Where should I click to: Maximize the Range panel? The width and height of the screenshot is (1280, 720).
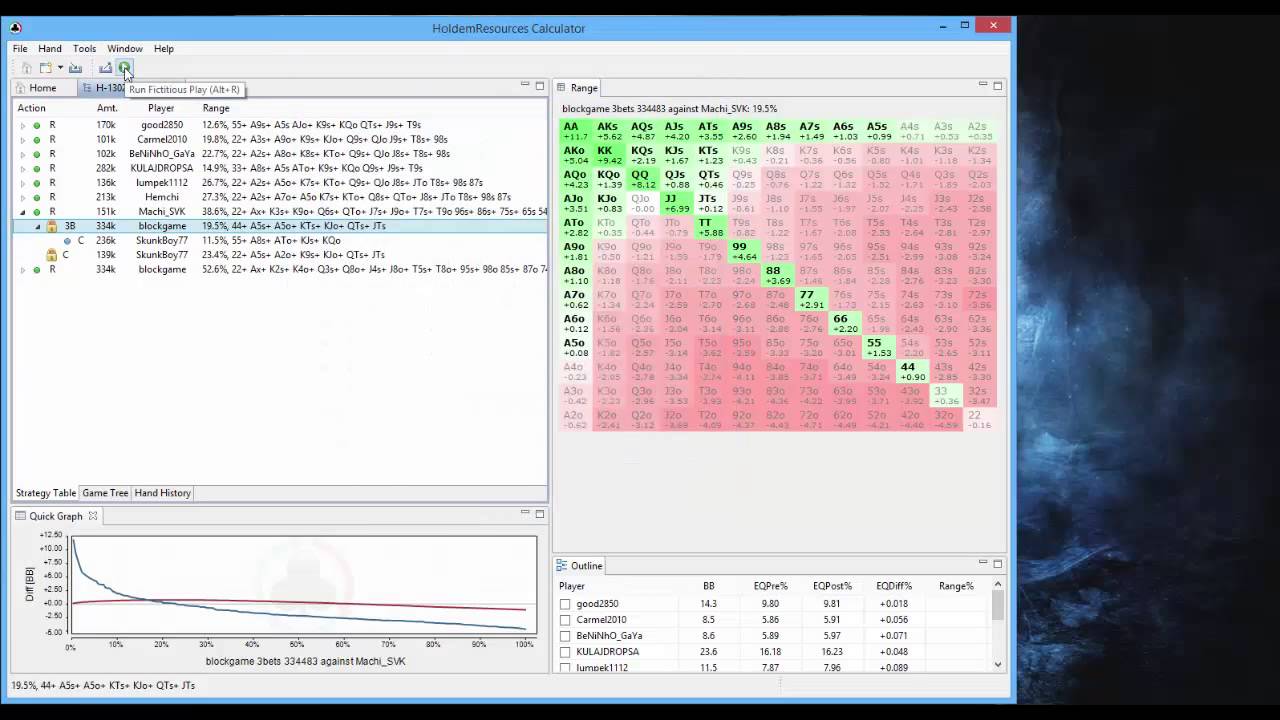[997, 86]
